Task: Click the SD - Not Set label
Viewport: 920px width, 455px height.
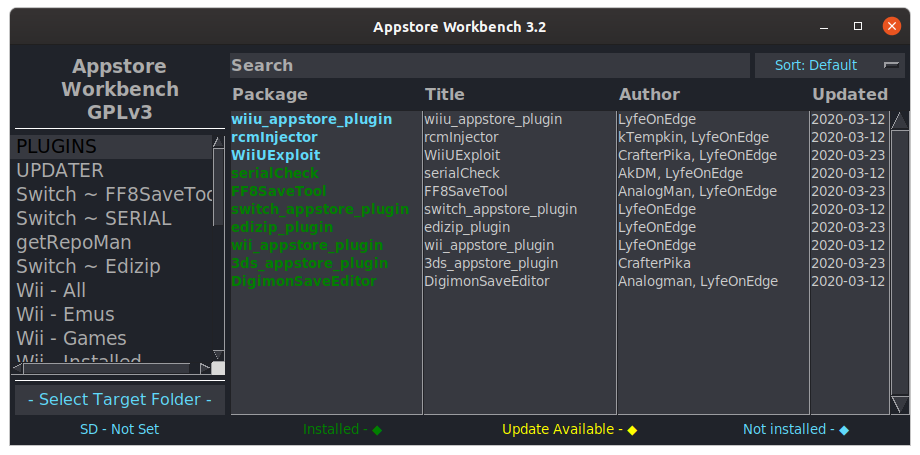Action: [120, 430]
